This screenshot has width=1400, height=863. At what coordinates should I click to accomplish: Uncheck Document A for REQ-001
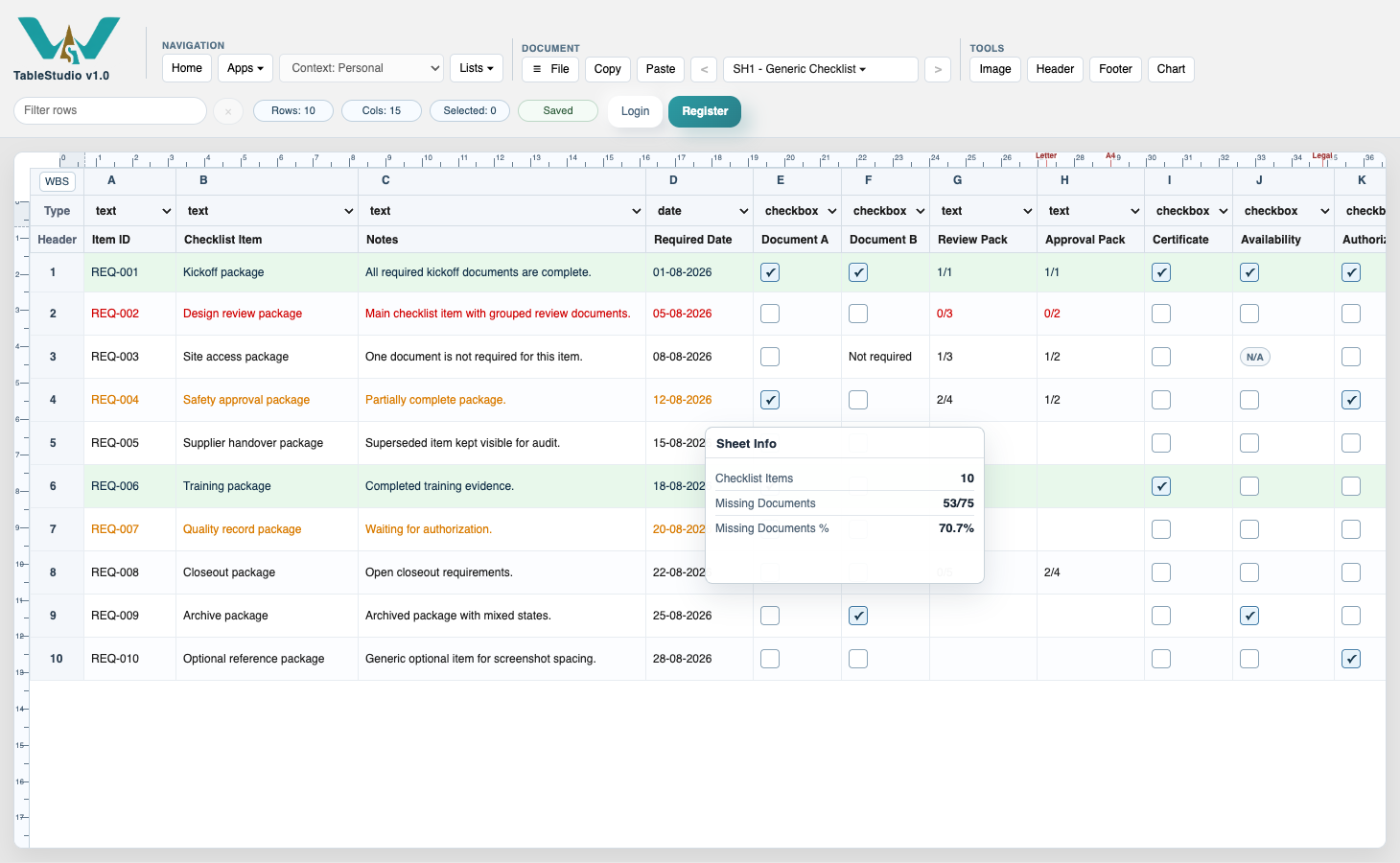[770, 272]
